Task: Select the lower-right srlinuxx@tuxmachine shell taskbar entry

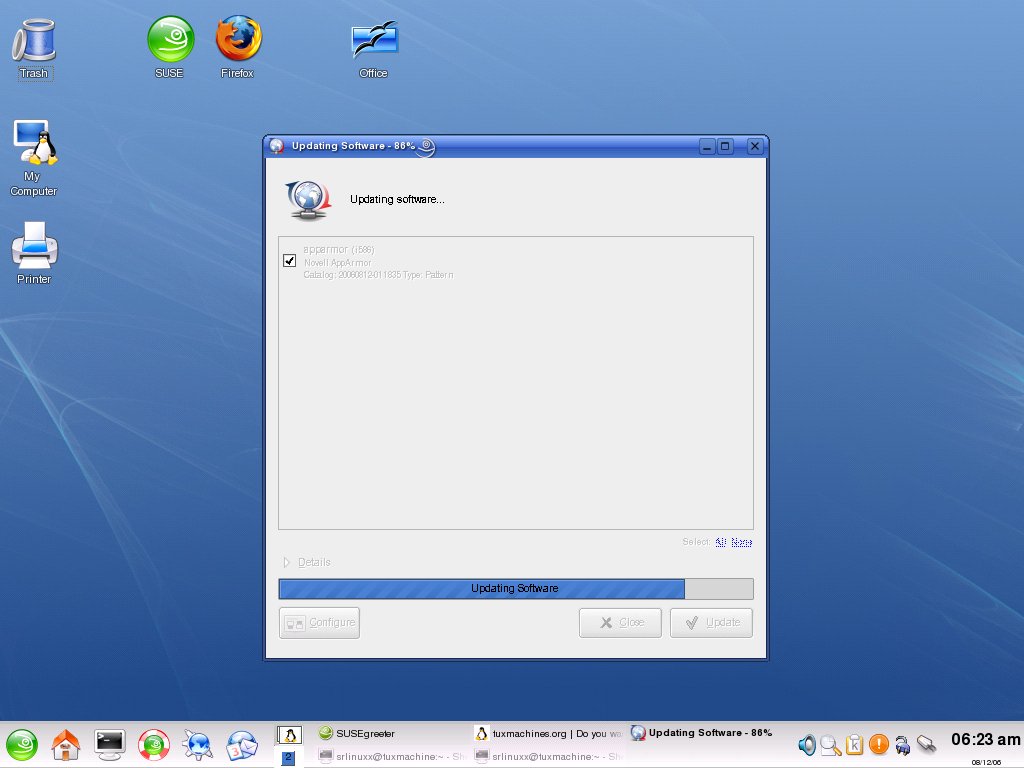Action: coord(549,756)
